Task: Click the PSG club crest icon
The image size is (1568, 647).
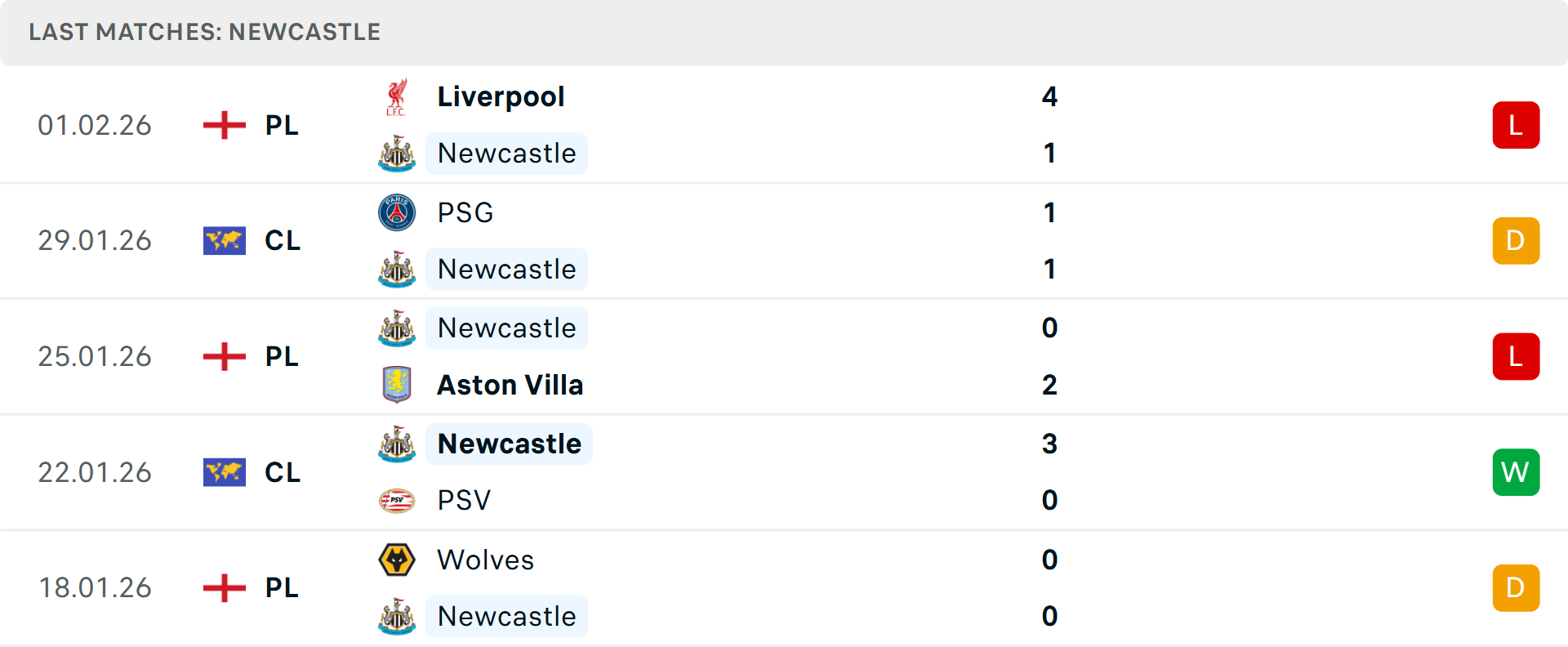Action: point(397,212)
